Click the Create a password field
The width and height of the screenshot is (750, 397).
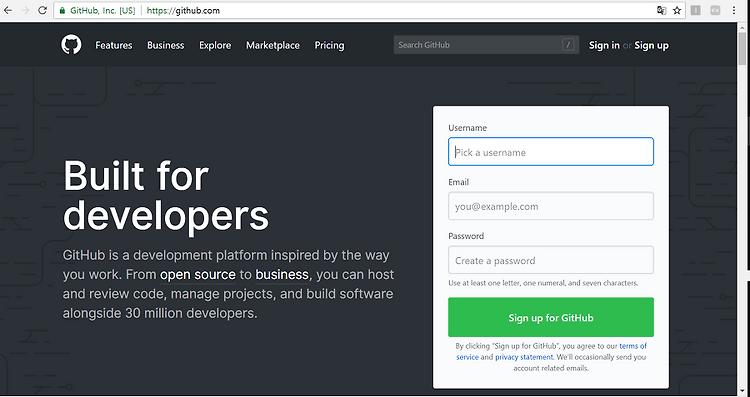pyautogui.click(x=551, y=260)
